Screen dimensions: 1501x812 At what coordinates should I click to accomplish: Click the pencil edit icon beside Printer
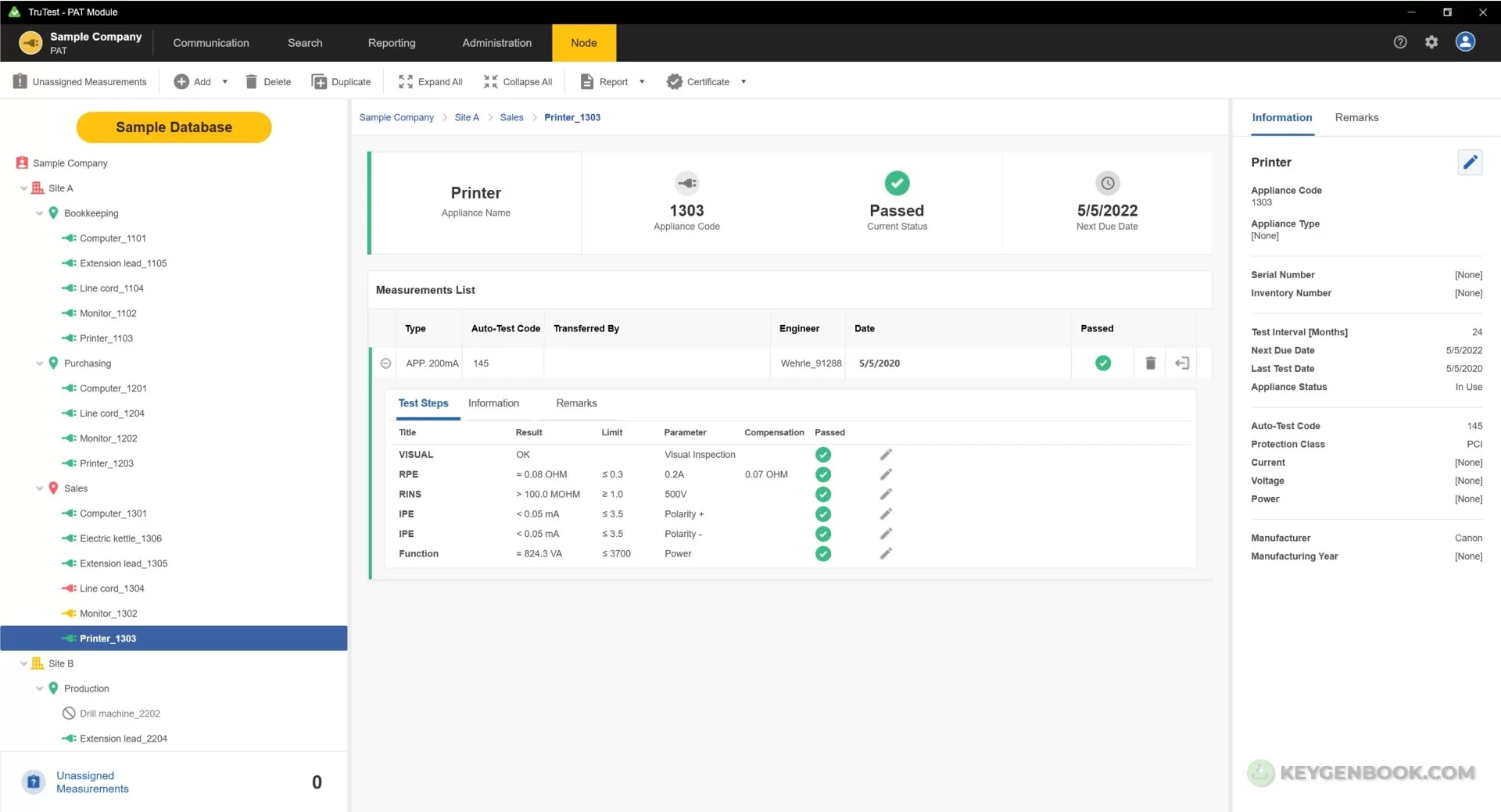tap(1470, 163)
